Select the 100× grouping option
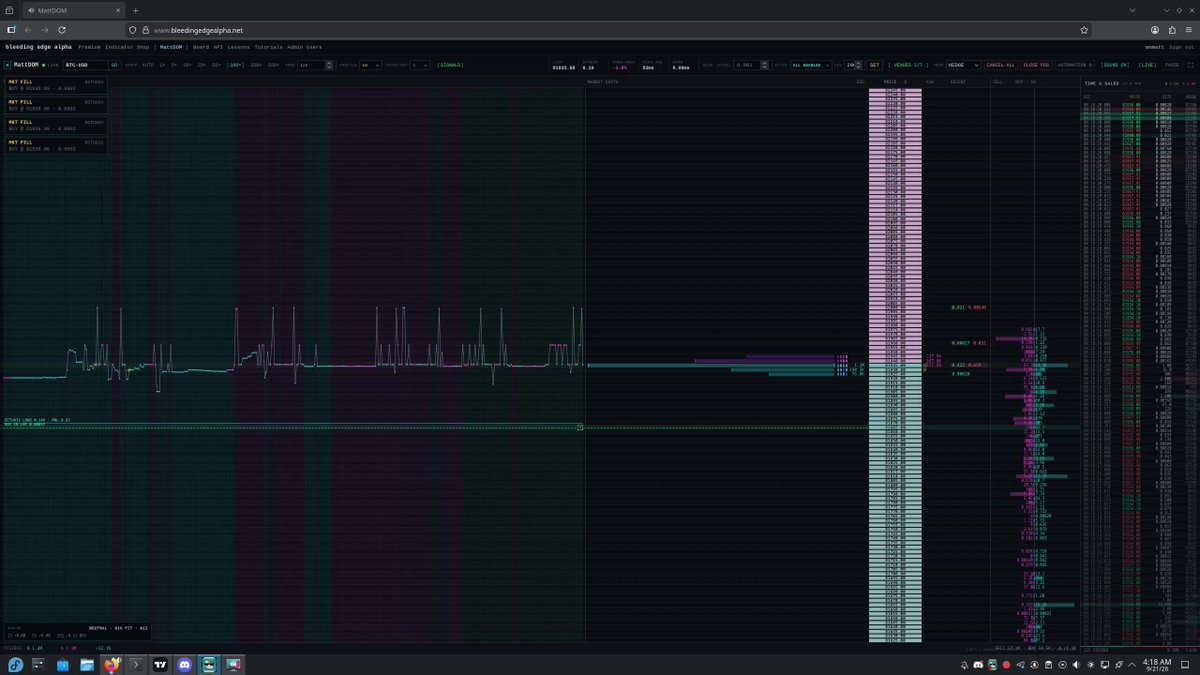This screenshot has width=1200, height=675. tap(236, 65)
